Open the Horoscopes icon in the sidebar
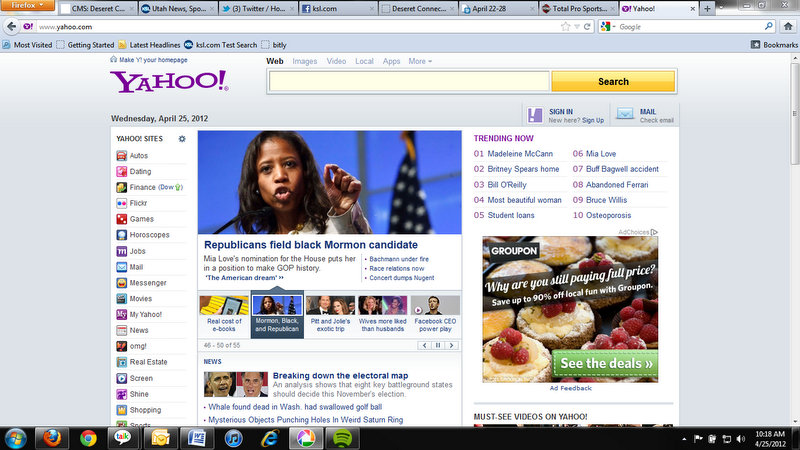800x450 pixels. pyautogui.click(x=122, y=235)
